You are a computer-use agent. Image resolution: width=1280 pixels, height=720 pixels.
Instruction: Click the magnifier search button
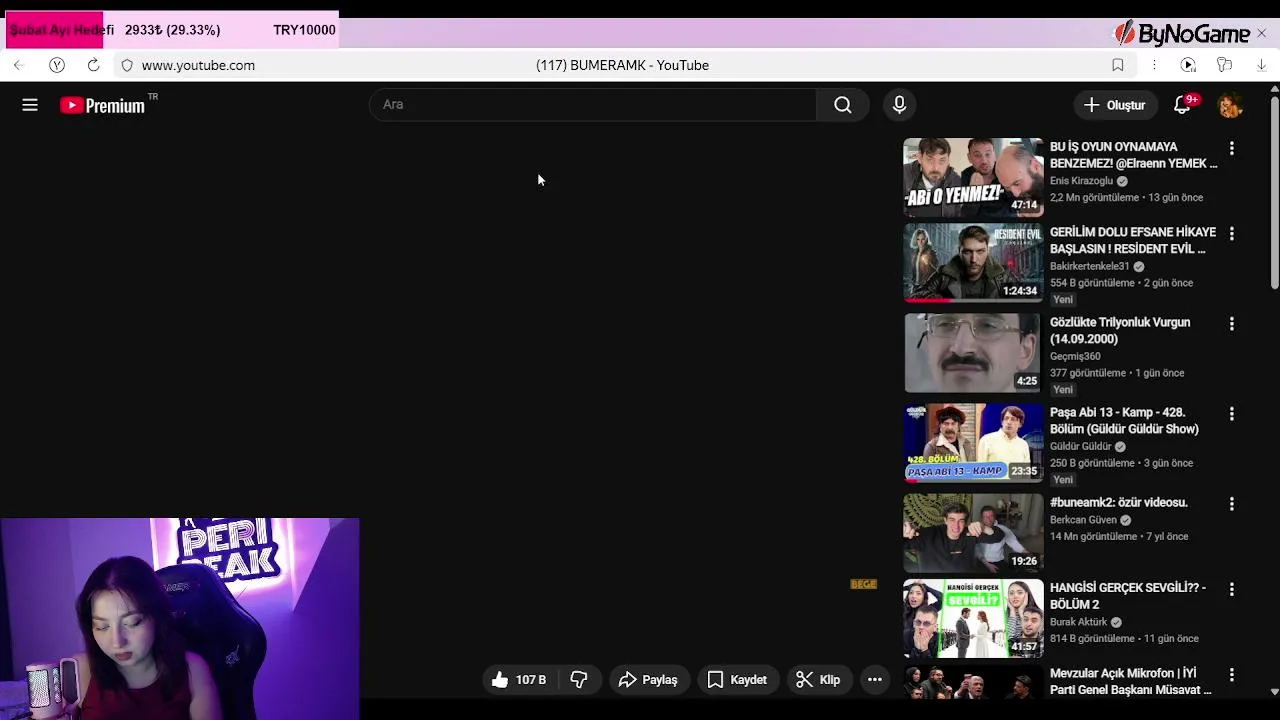(843, 105)
